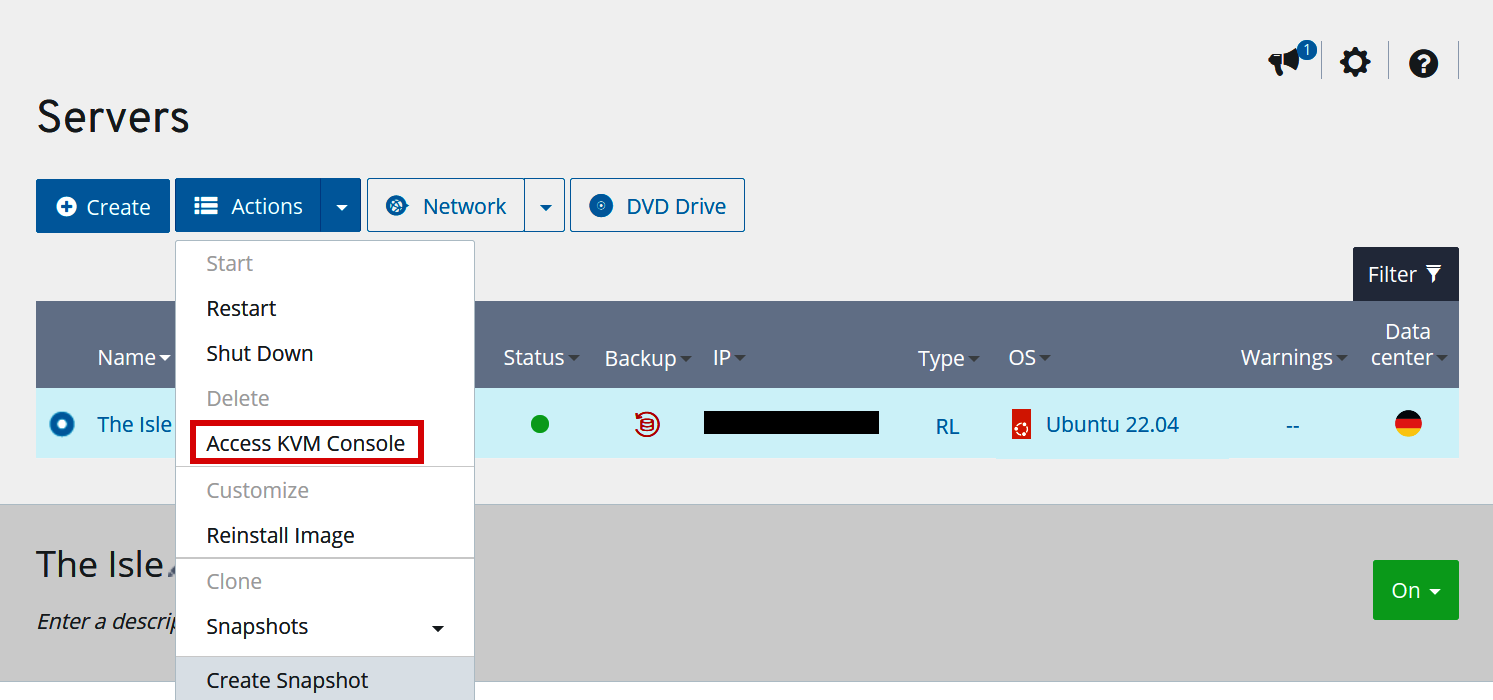
Task: Click the DVD Drive disc icon
Action: 600,205
